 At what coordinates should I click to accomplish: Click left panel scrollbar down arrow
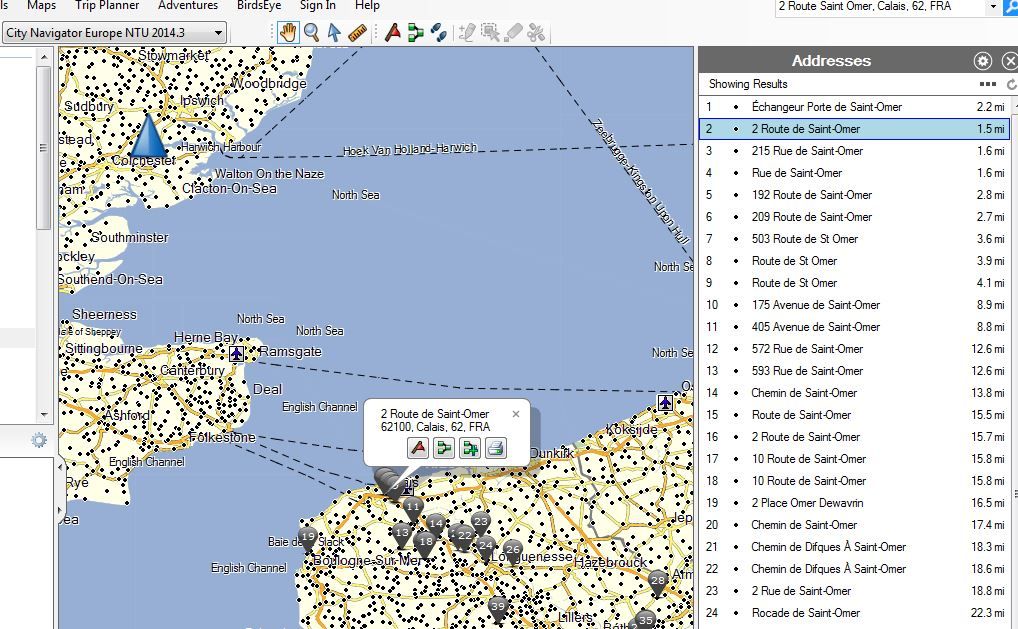43,415
